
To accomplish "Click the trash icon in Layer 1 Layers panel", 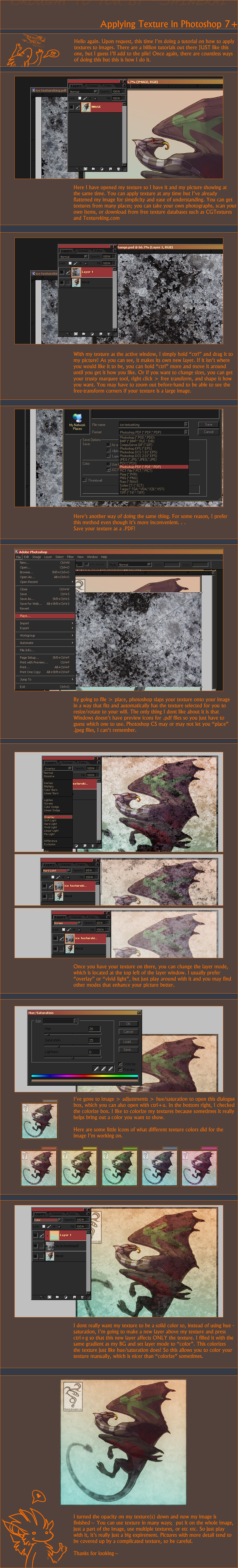I will 109,334.
